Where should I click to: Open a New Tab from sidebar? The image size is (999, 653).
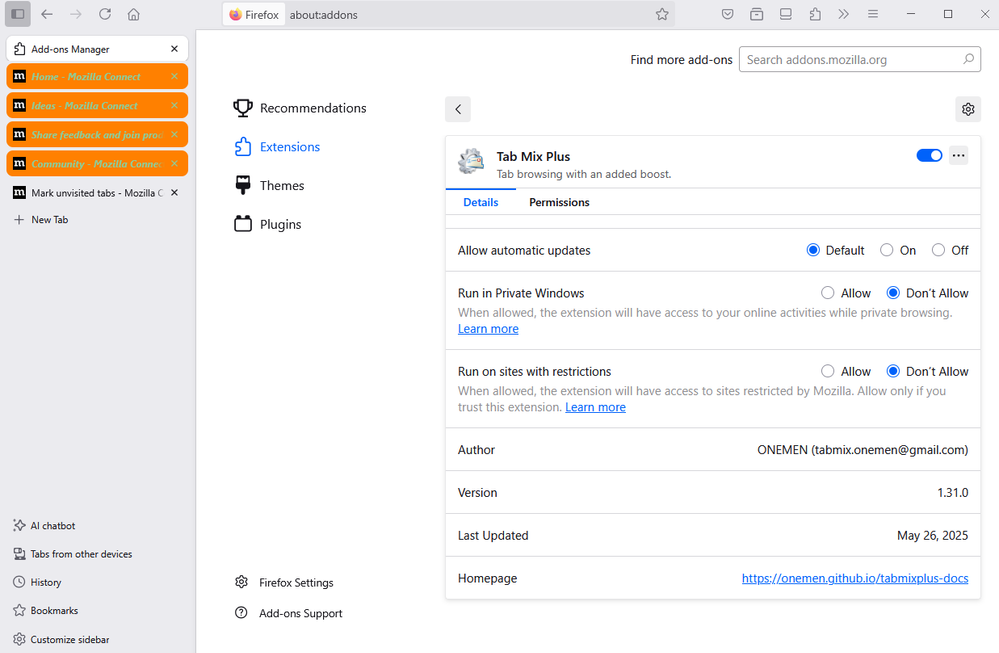point(41,220)
